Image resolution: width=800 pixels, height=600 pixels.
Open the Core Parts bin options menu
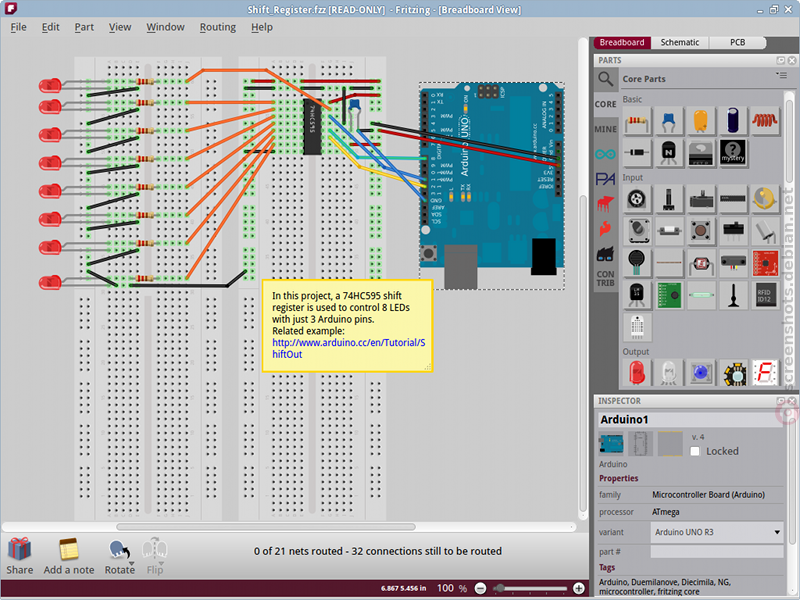(781, 75)
